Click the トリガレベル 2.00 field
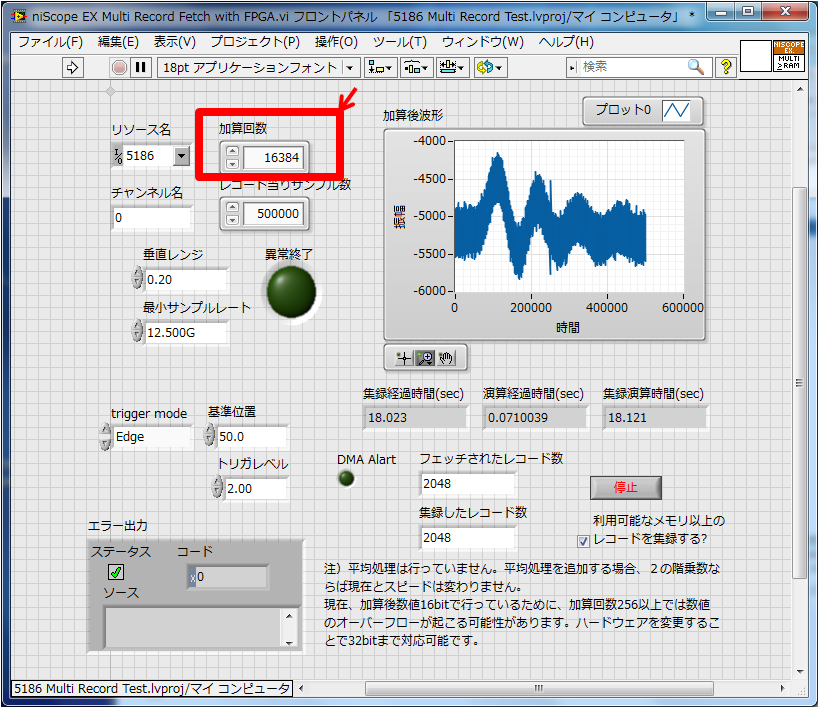Viewport: 819px width, 708px height. 256,489
